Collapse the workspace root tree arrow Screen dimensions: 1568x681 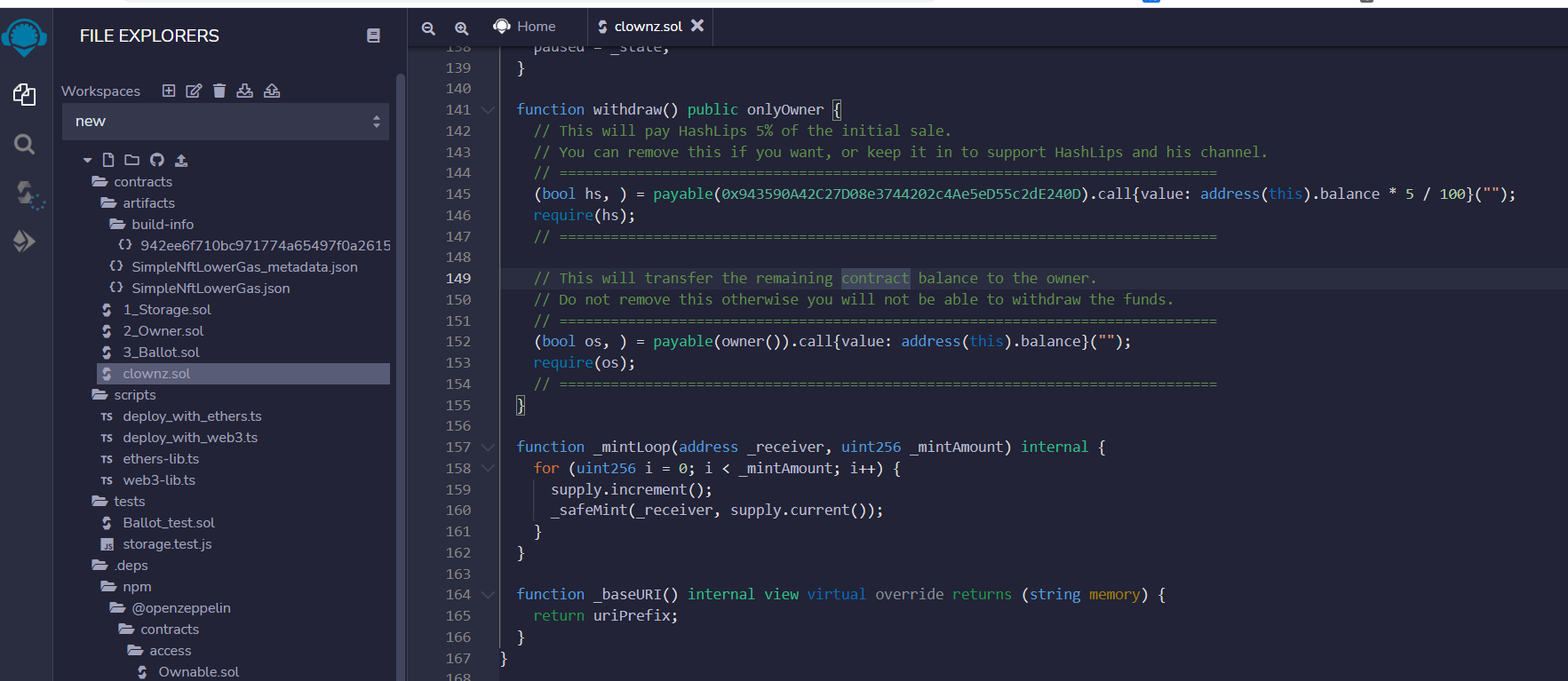pos(87,160)
